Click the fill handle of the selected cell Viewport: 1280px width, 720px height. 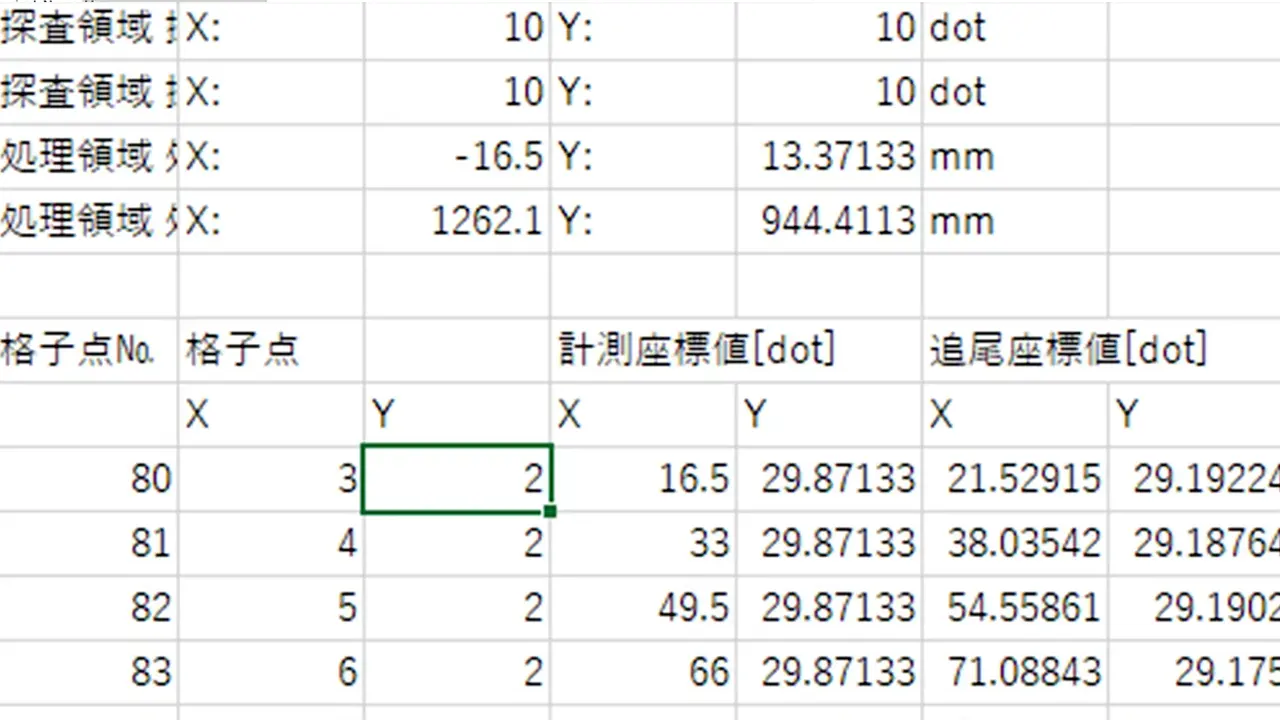(x=550, y=511)
